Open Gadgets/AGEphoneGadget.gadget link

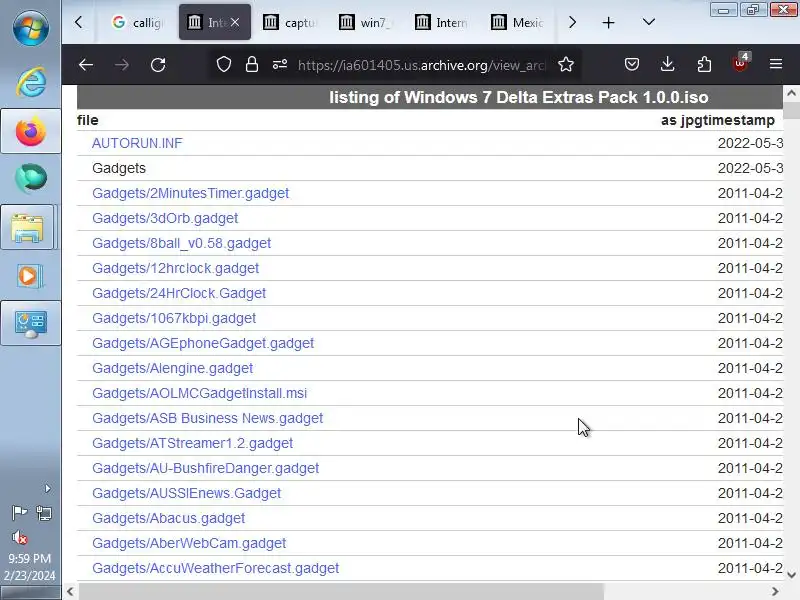pyautogui.click(x=203, y=343)
